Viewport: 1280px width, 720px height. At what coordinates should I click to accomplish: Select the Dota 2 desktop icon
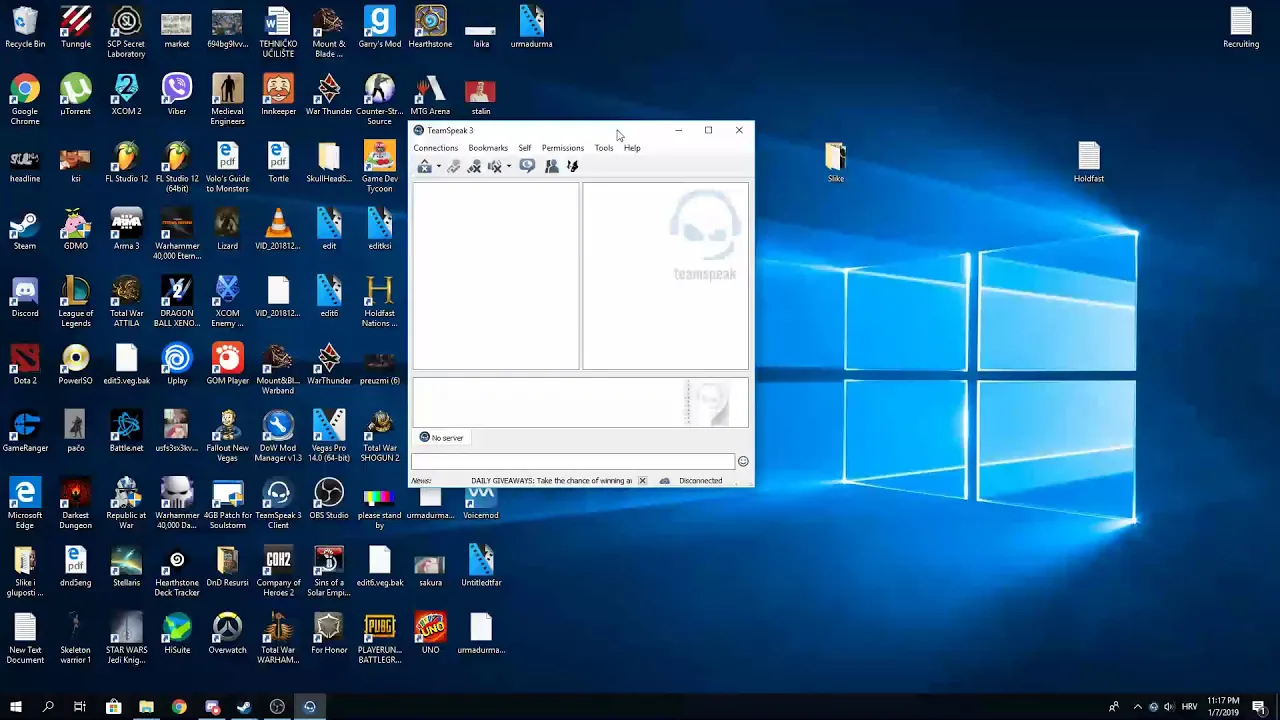[25, 364]
